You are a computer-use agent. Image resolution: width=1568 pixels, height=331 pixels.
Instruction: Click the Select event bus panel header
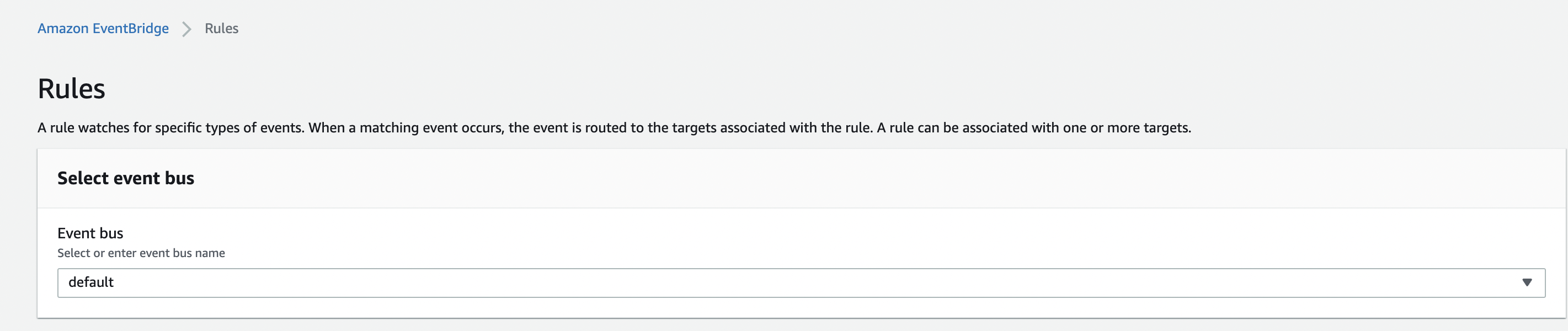(125, 178)
